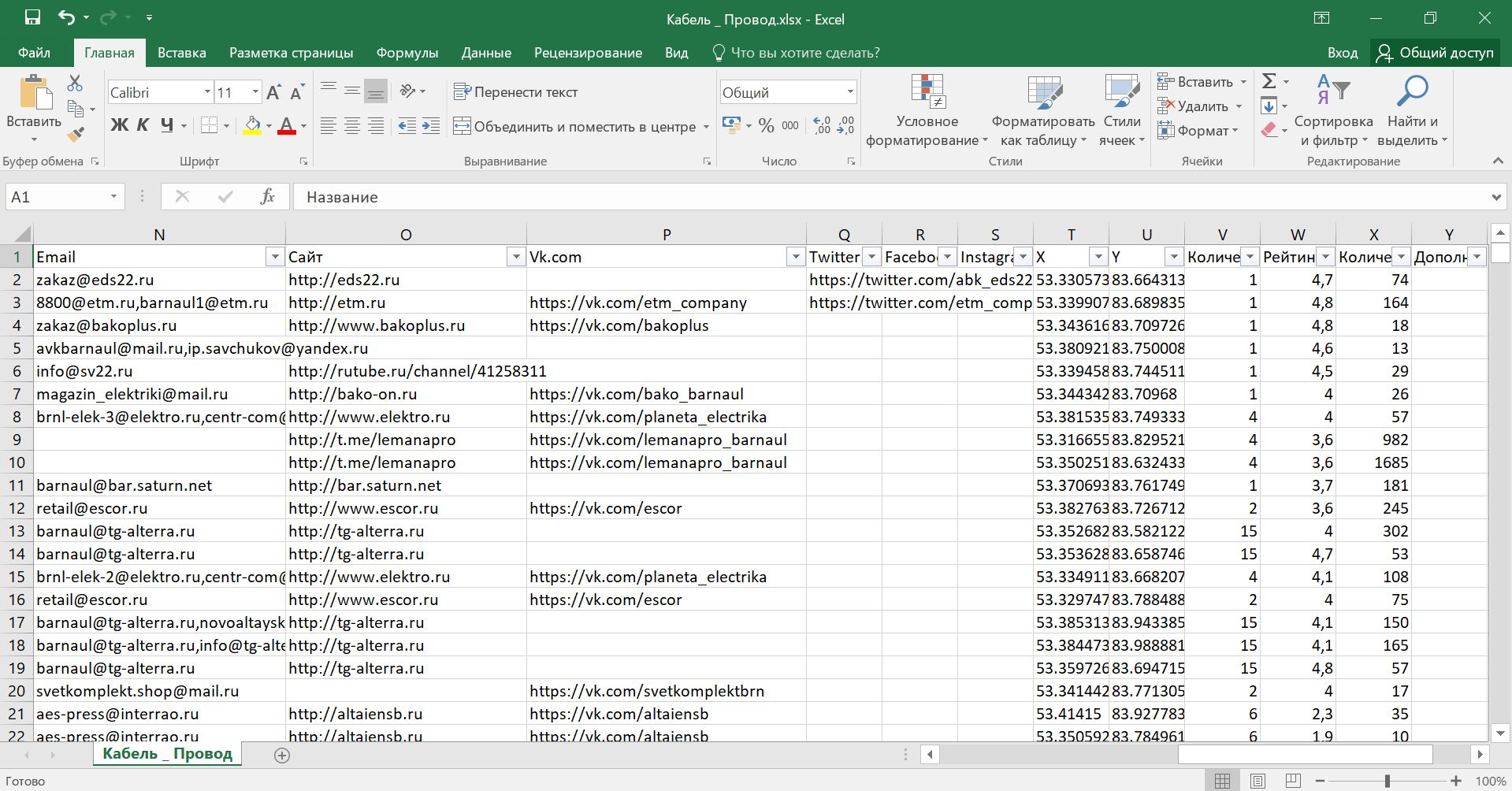Toggle Wrap Text (Перенести текст)
Viewport: 1512px width, 791px height.
click(x=516, y=92)
